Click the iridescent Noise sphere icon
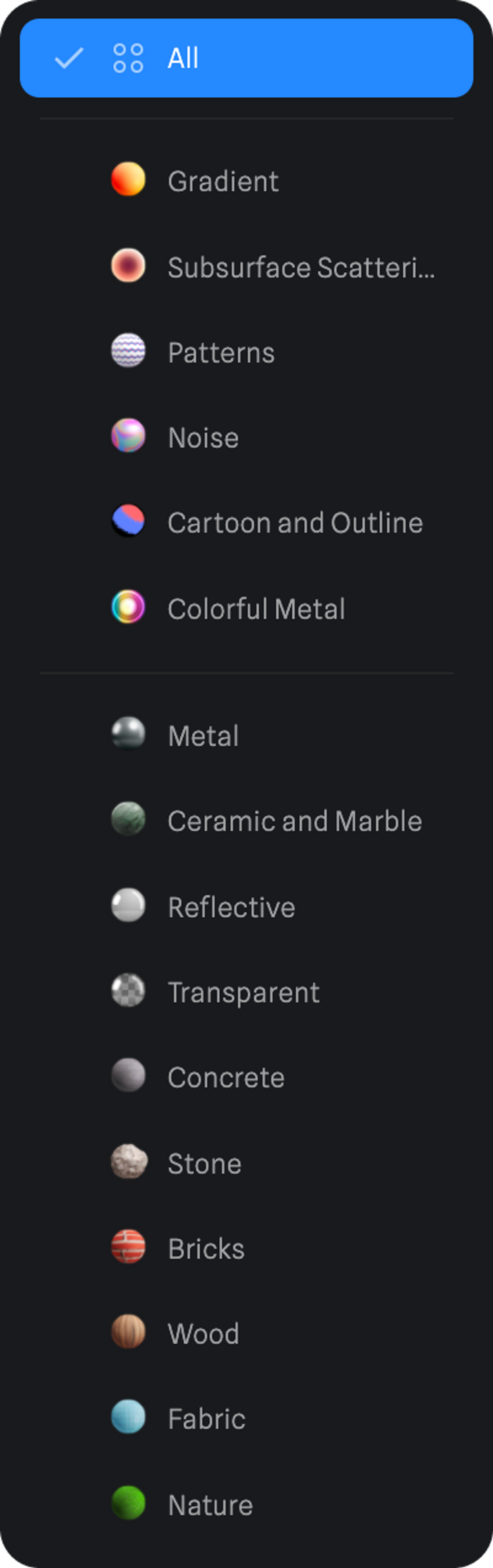Image resolution: width=493 pixels, height=1568 pixels. (128, 436)
